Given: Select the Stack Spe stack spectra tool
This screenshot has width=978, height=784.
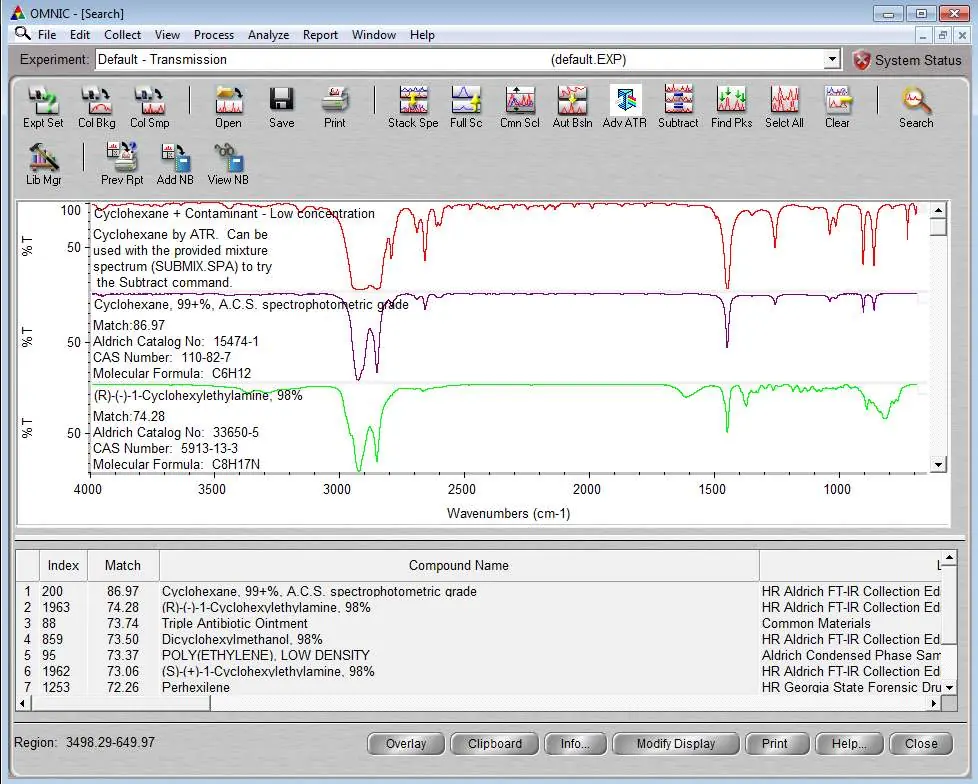Looking at the screenshot, I should [x=413, y=107].
